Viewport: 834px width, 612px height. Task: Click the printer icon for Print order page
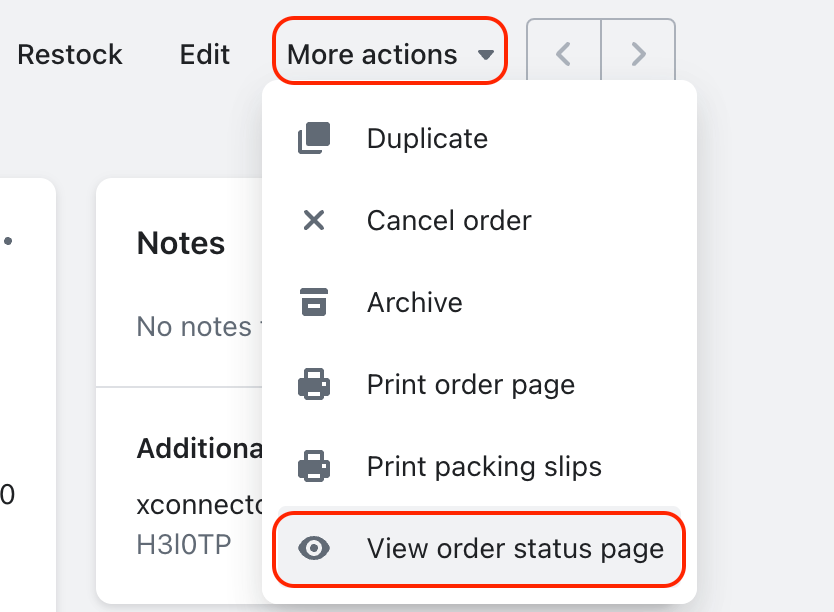tap(314, 384)
